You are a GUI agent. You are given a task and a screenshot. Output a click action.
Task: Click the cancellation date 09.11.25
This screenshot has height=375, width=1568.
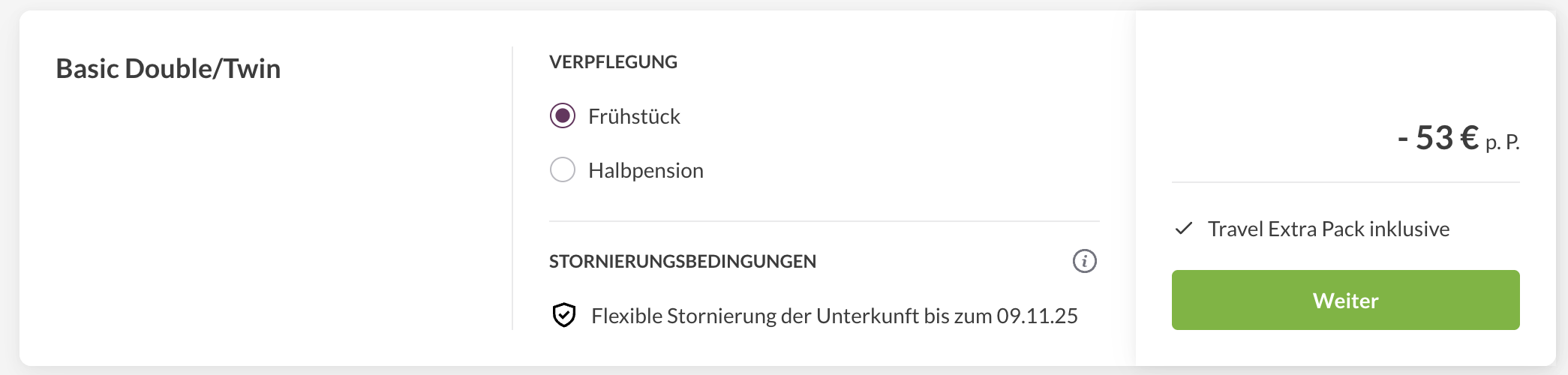pyautogui.click(x=1037, y=316)
